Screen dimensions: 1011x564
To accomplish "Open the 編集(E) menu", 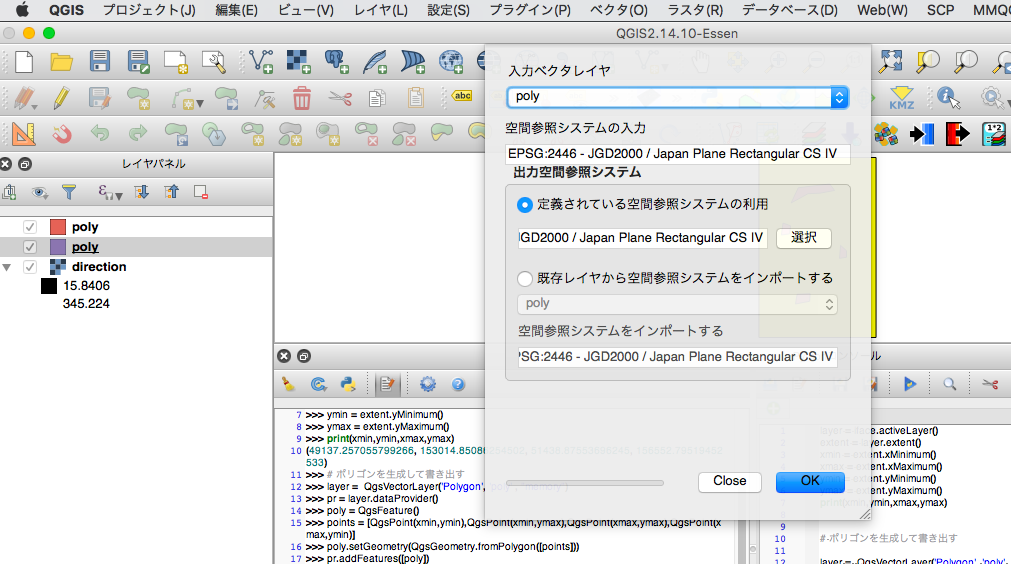I will (x=236, y=10).
